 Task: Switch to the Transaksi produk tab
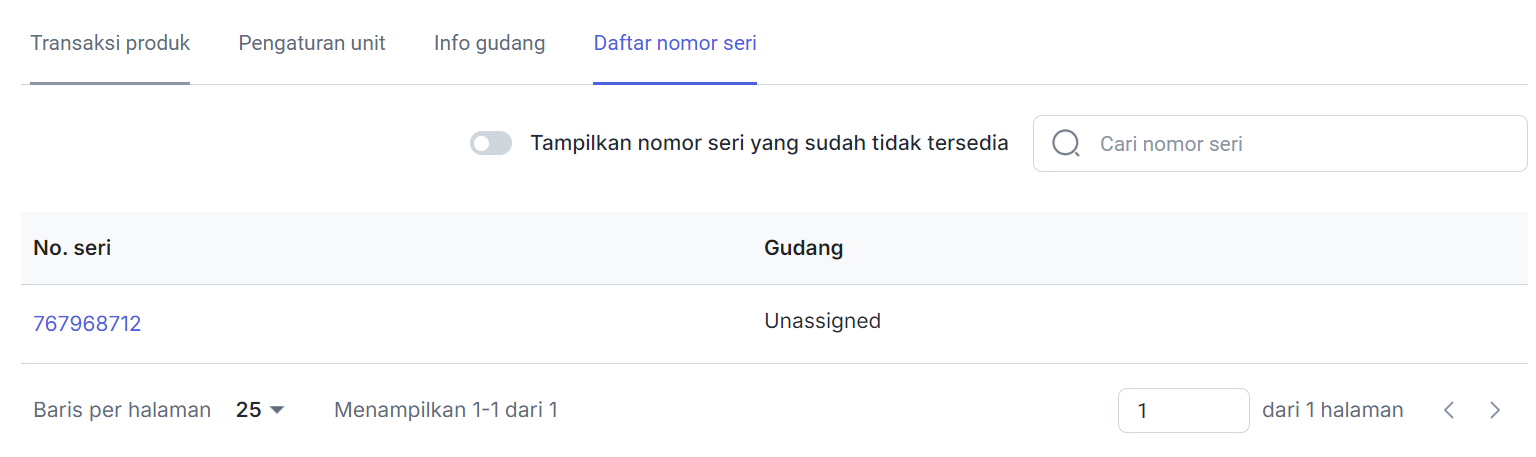pyautogui.click(x=110, y=43)
